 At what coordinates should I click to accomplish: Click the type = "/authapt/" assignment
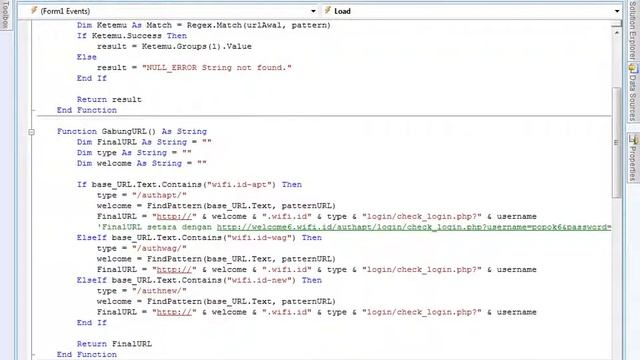coord(142,195)
